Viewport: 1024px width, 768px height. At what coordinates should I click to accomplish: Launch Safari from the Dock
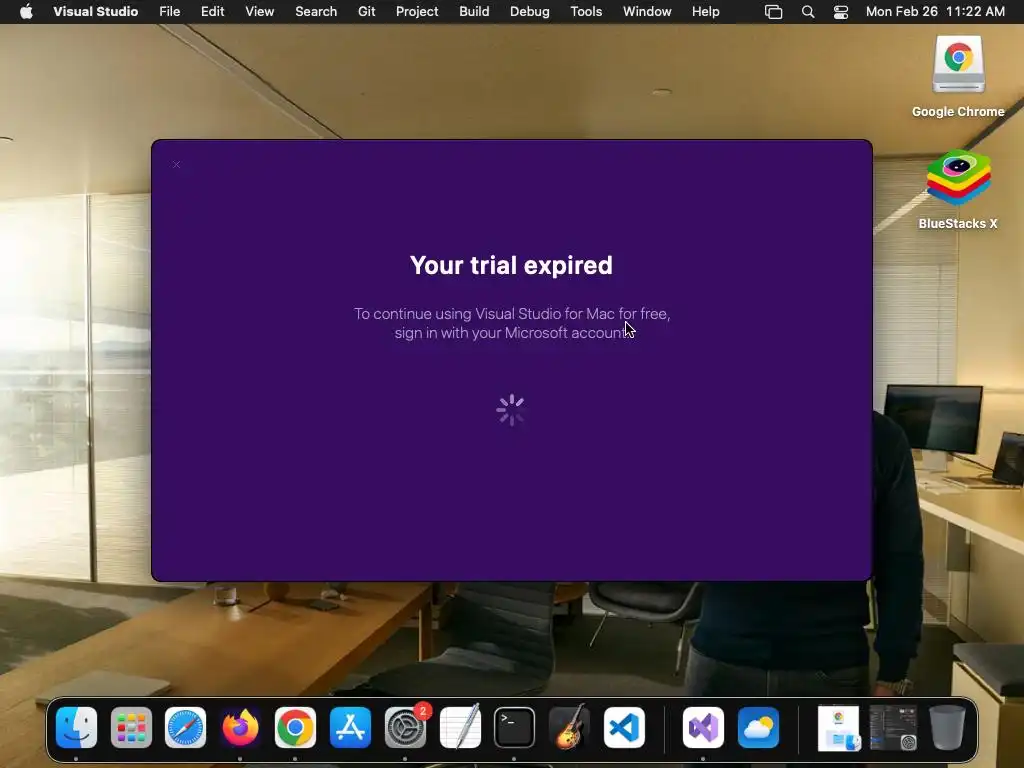click(x=185, y=727)
